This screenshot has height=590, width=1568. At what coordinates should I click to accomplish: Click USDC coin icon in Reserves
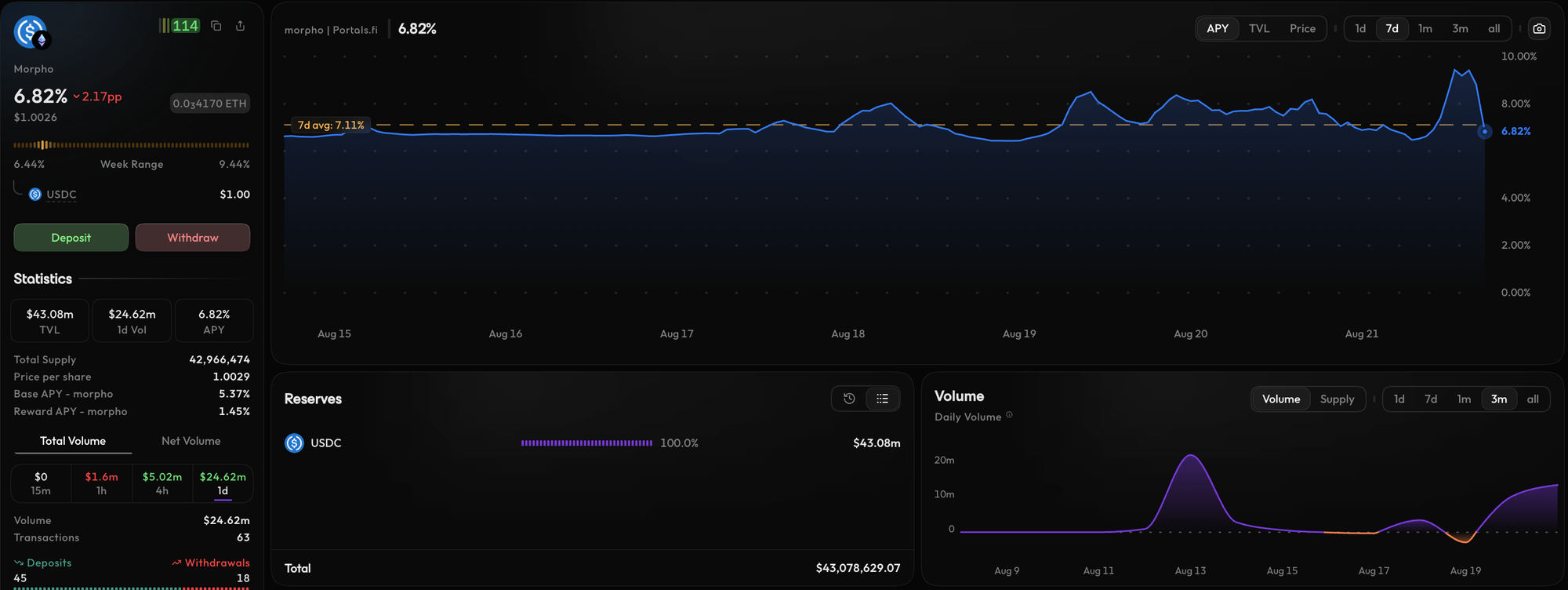[x=294, y=443]
